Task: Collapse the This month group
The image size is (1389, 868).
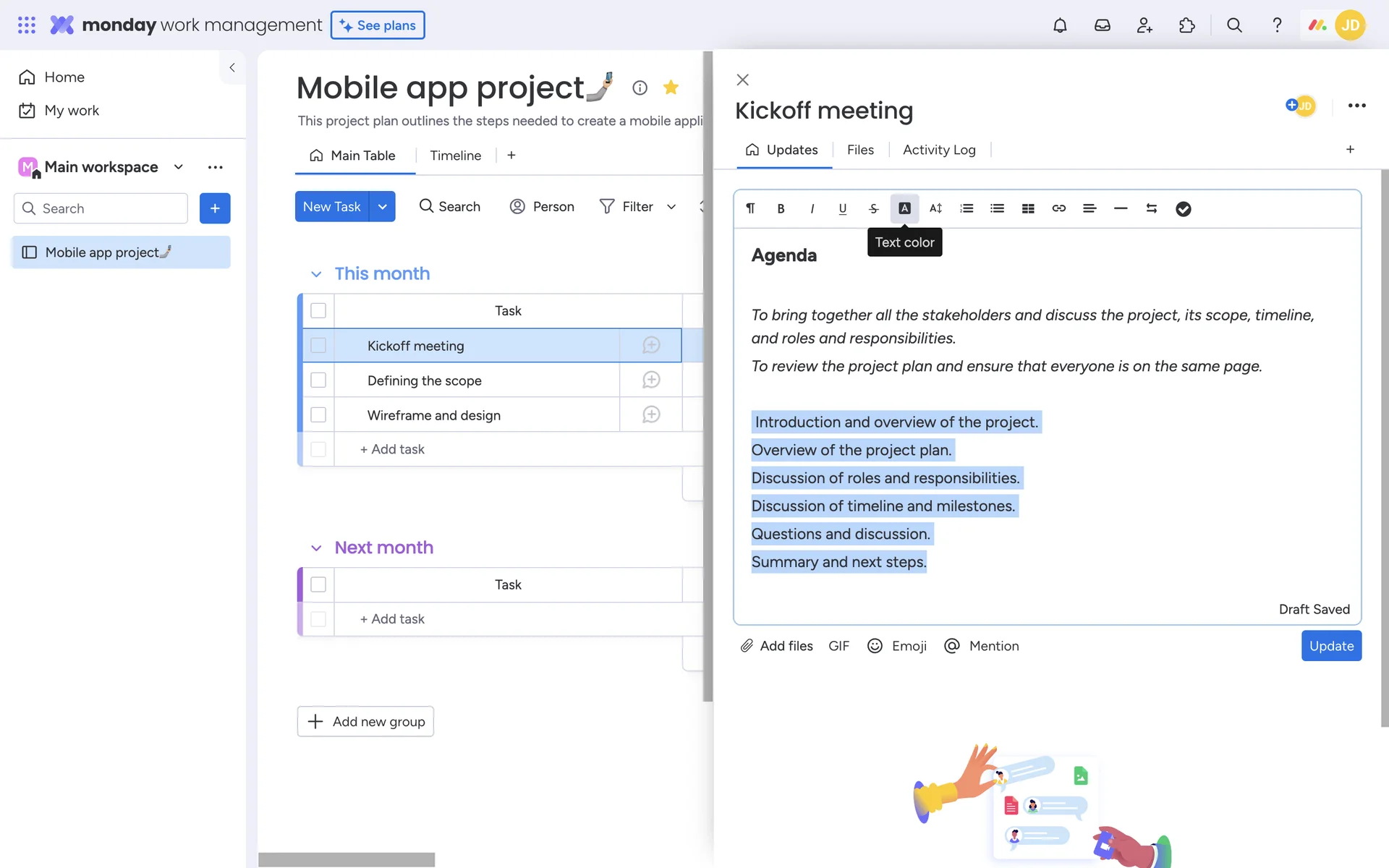Action: (x=316, y=274)
